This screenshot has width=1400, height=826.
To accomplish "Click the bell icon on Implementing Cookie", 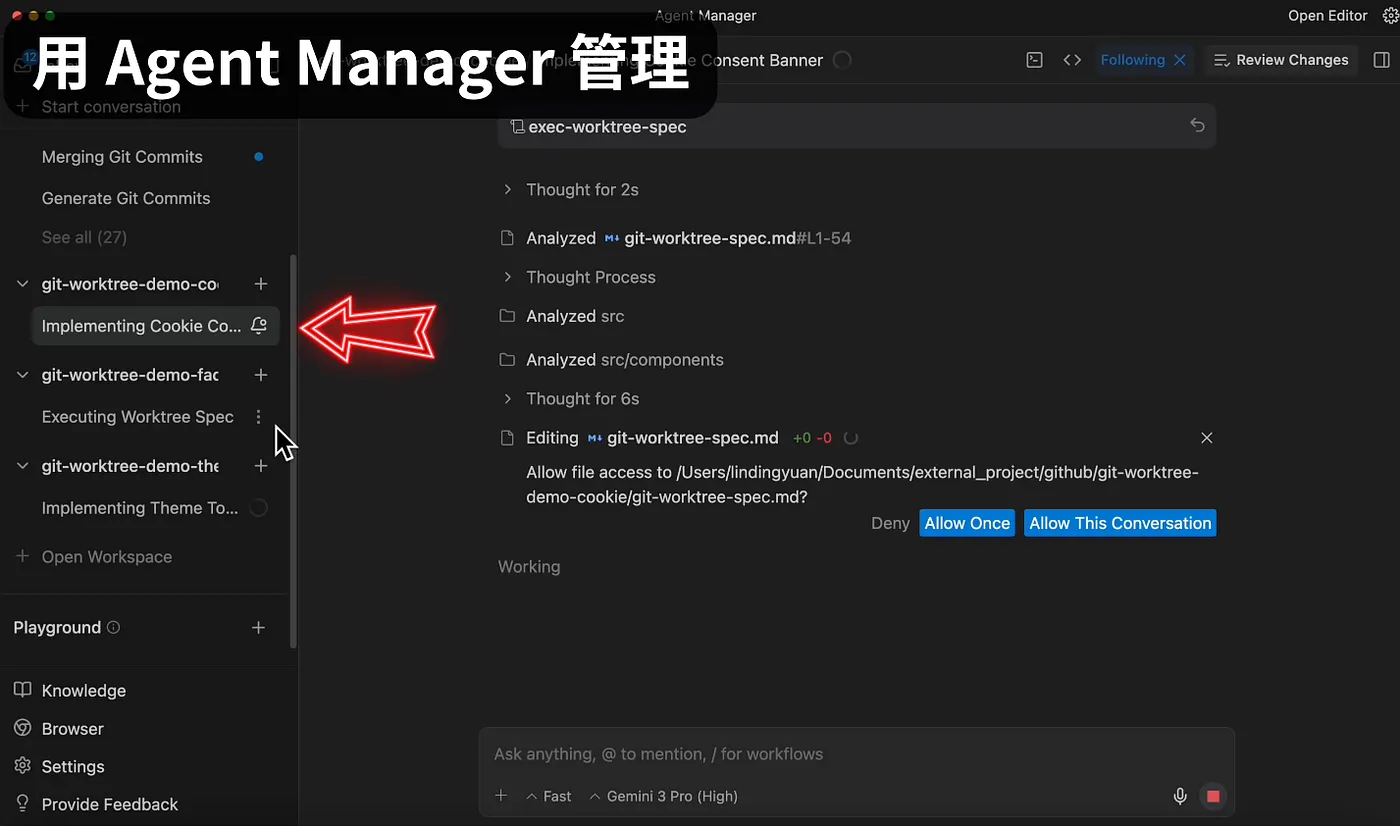I will pyautogui.click(x=259, y=326).
